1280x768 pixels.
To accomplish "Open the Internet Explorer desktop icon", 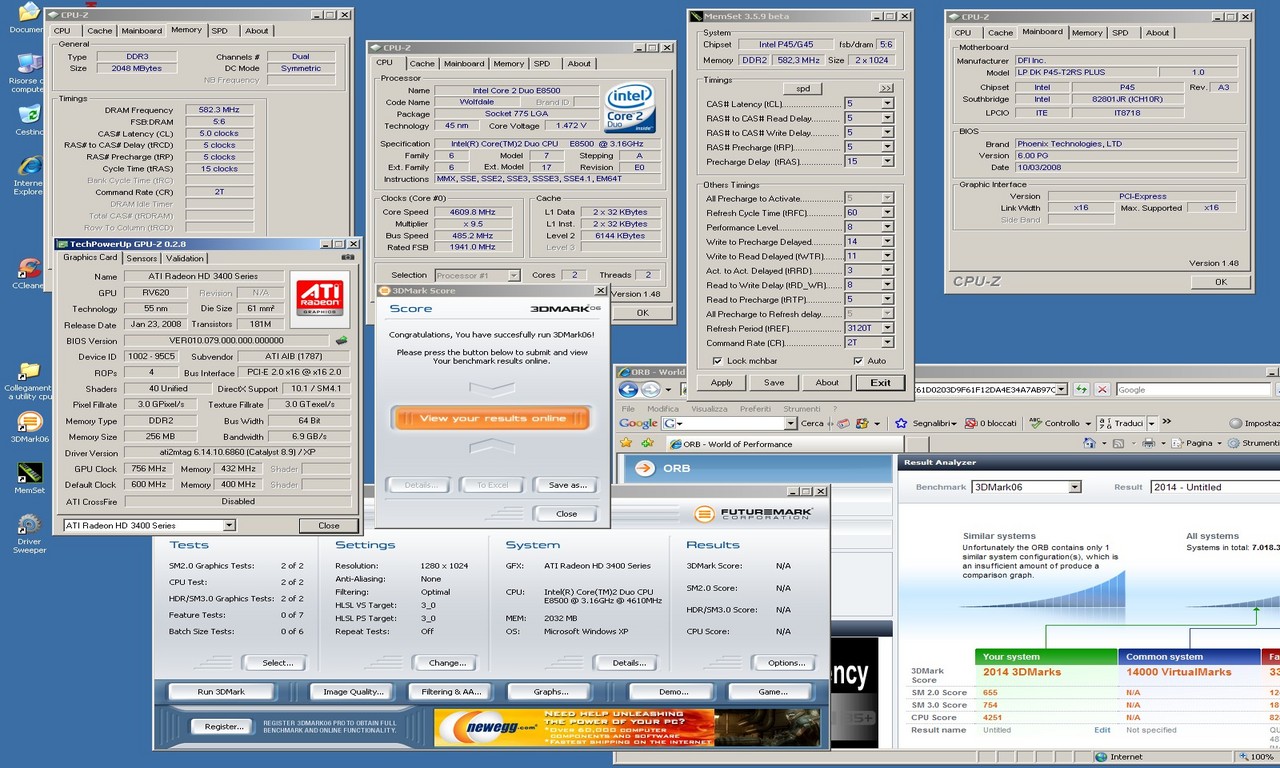I will click(x=29, y=175).
